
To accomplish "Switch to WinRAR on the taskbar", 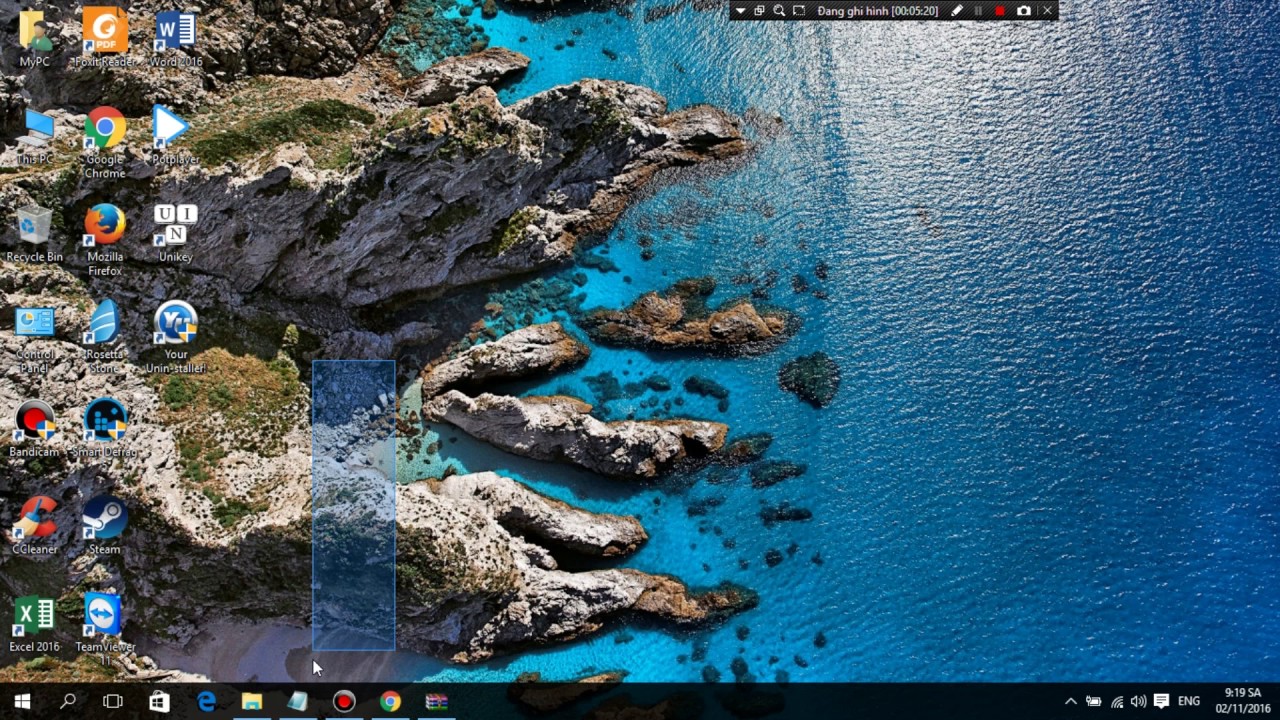I will click(x=436, y=701).
